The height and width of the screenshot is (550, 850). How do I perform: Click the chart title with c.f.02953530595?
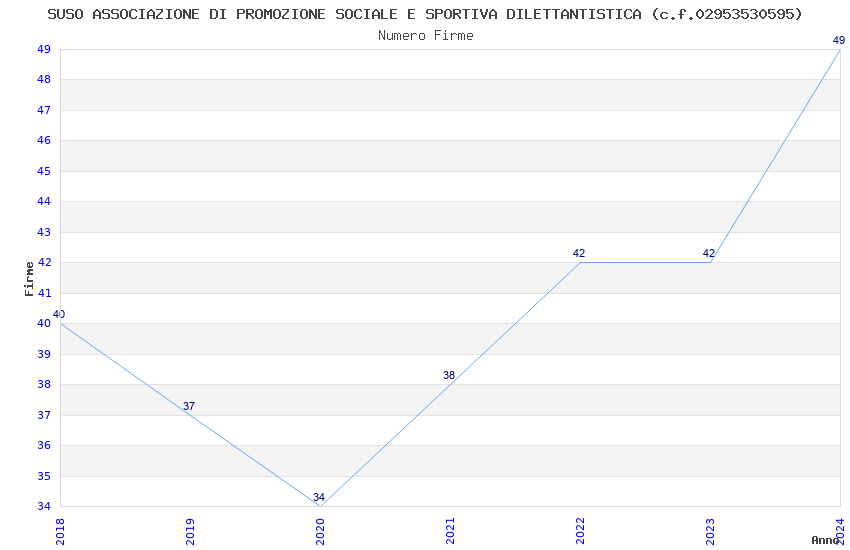(x=424, y=14)
